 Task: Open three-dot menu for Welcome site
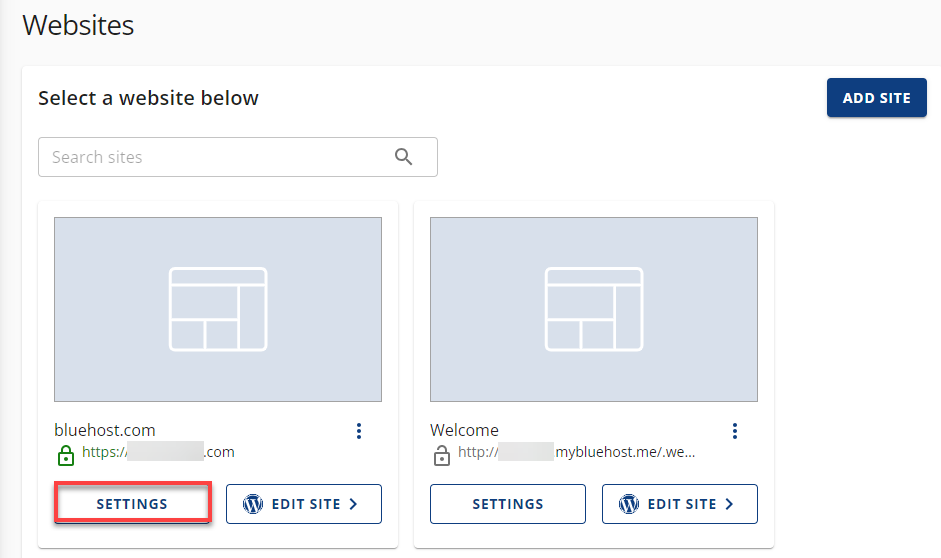coord(735,431)
